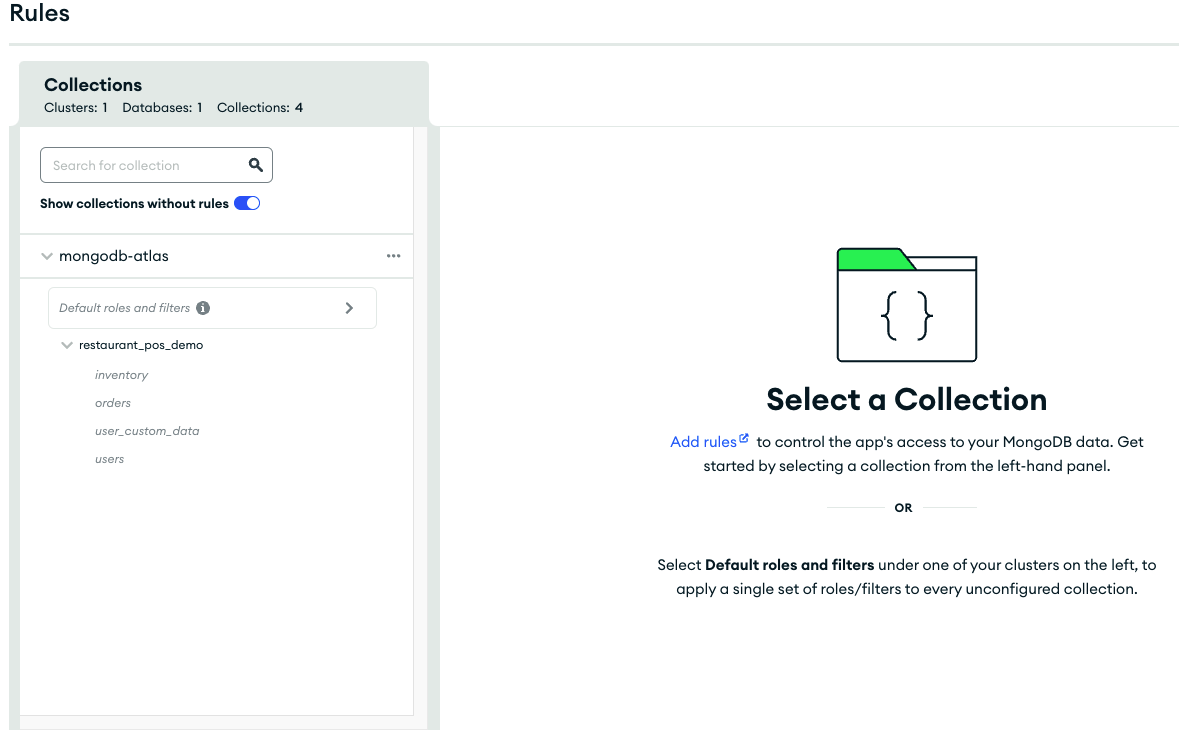
Task: Click the Rules page title
Action: [39, 13]
